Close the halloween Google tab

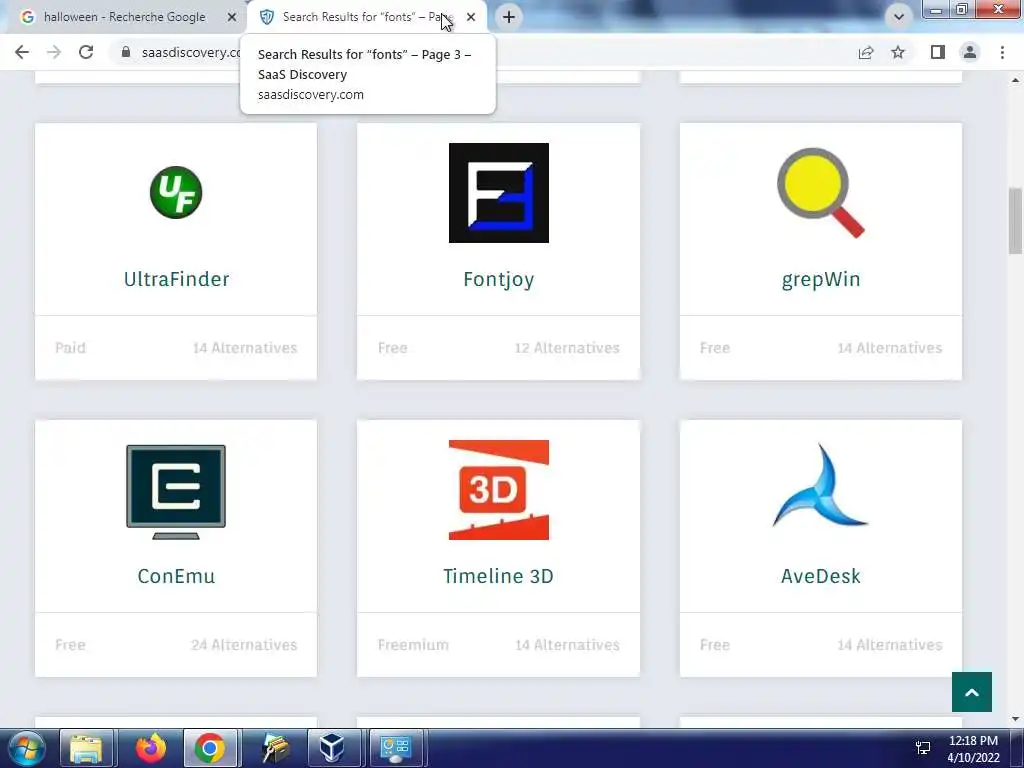[232, 17]
